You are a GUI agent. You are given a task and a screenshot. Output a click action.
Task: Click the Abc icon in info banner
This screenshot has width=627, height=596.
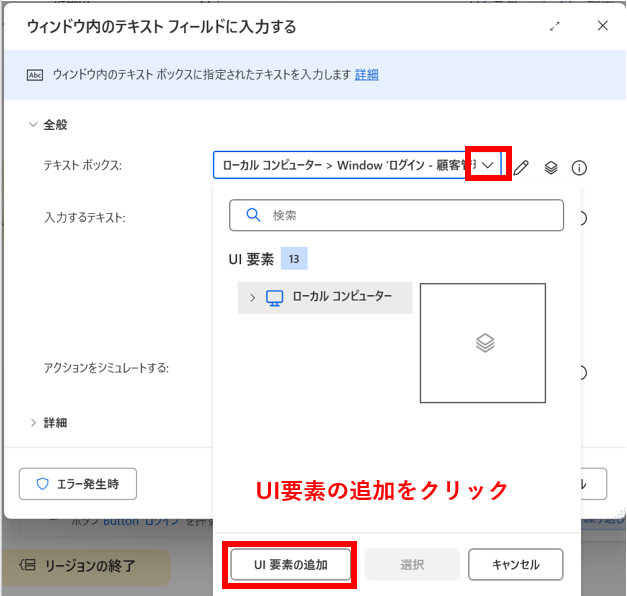(35, 75)
